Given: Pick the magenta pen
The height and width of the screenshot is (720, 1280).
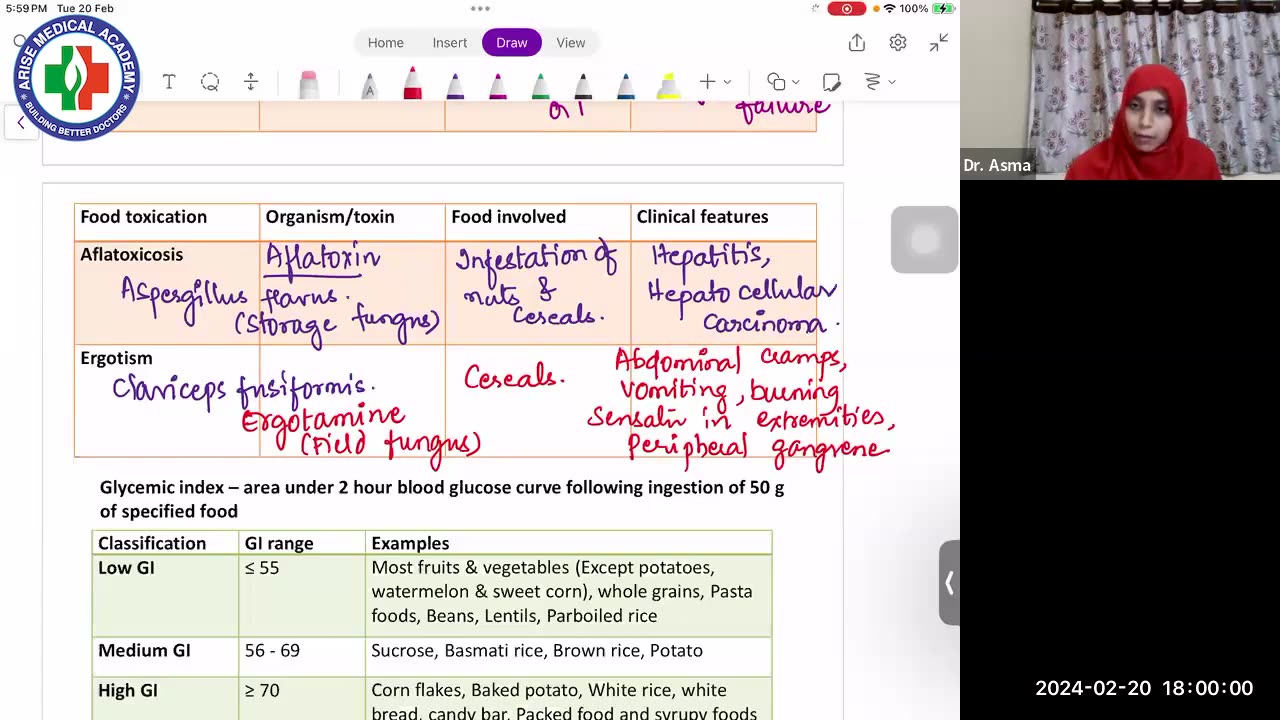Looking at the screenshot, I should click(497, 85).
